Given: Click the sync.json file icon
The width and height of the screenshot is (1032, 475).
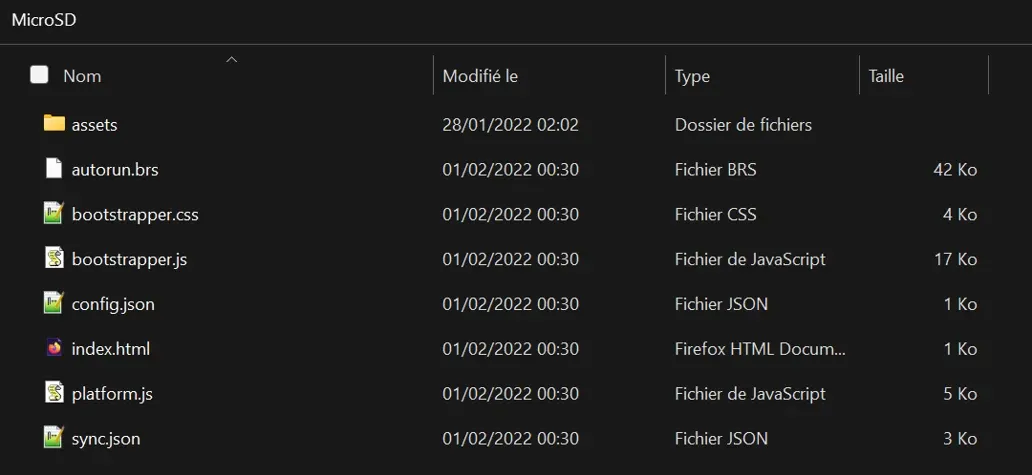Looking at the screenshot, I should [54, 438].
